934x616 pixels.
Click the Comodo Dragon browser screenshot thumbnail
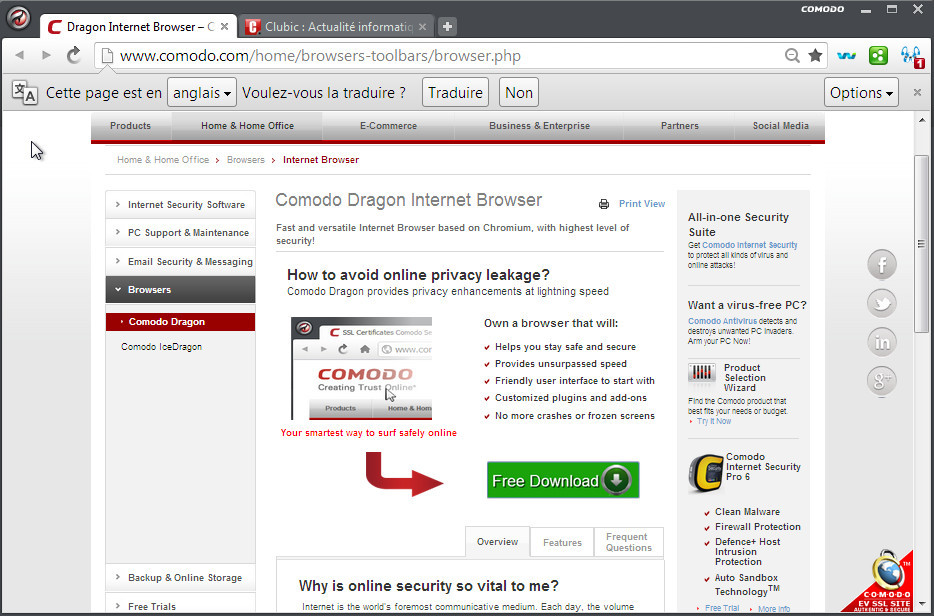tap(362, 368)
